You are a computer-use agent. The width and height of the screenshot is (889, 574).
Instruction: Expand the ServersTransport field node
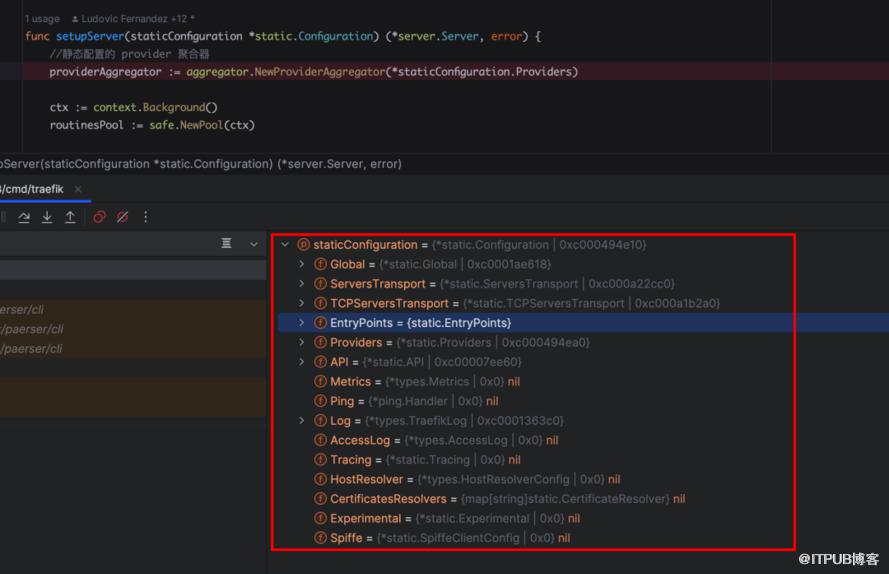coord(302,284)
